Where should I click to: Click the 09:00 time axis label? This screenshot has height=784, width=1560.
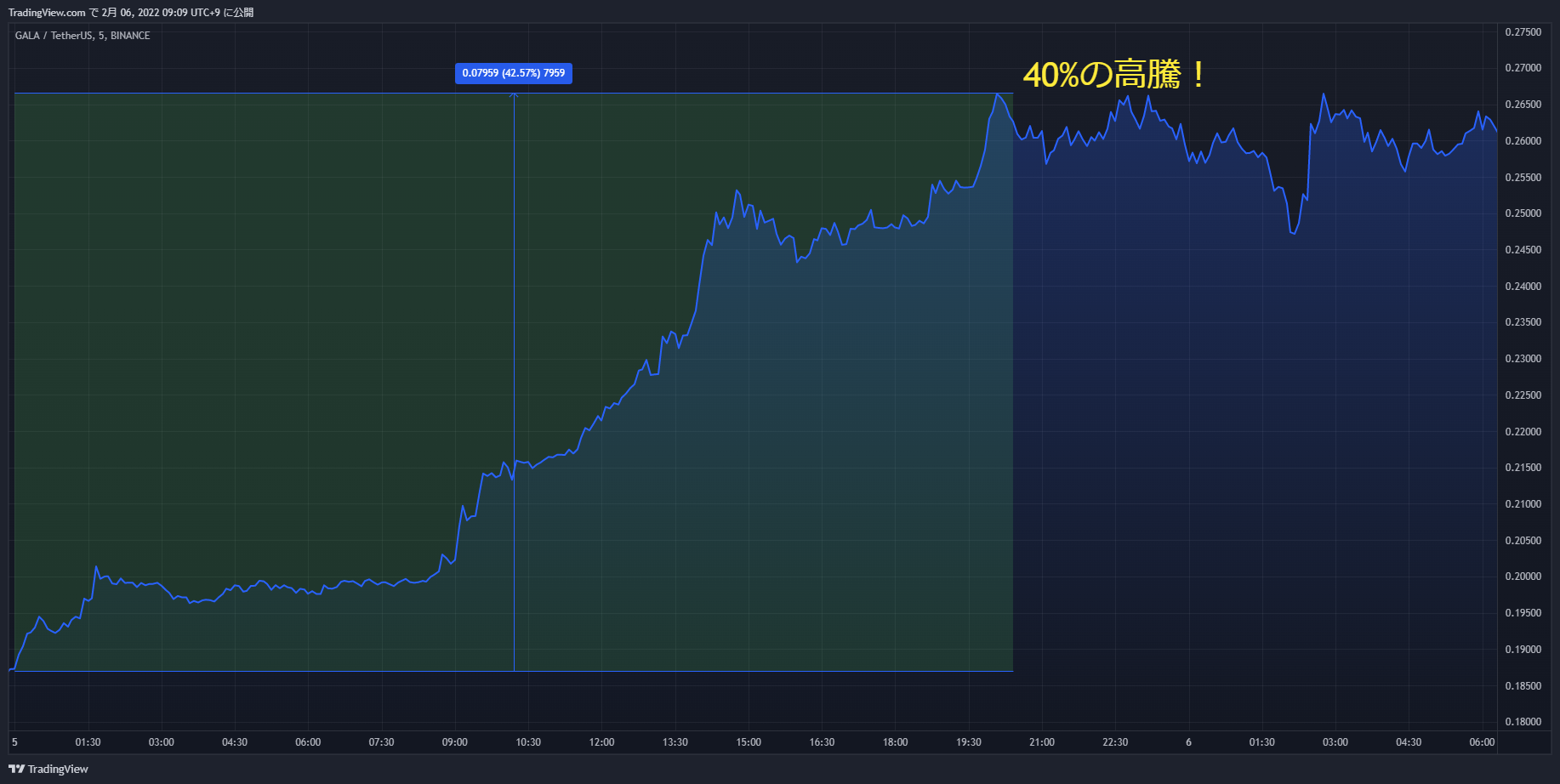[x=455, y=742]
